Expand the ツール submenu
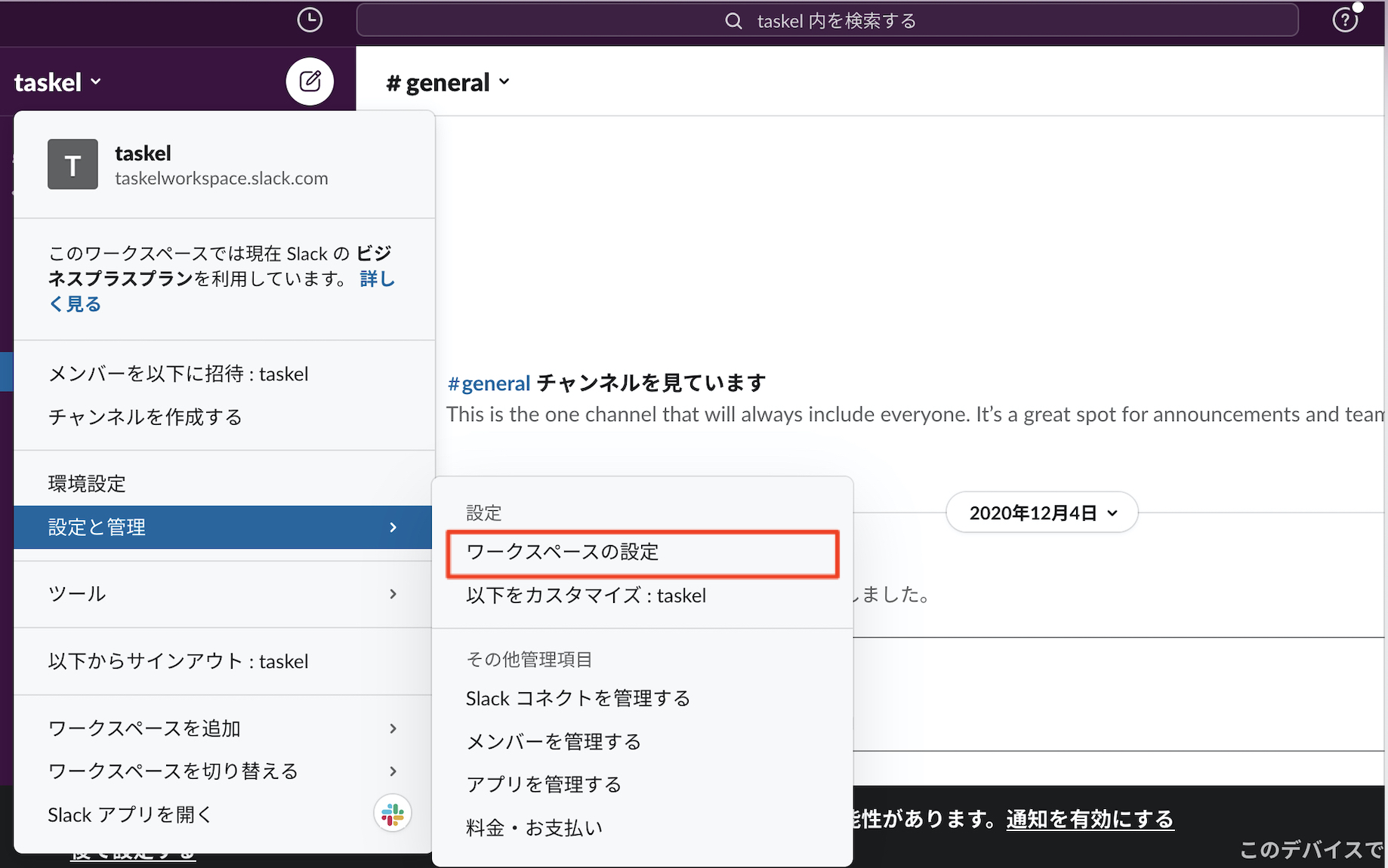Screen dimensions: 1388x868 [x=224, y=594]
